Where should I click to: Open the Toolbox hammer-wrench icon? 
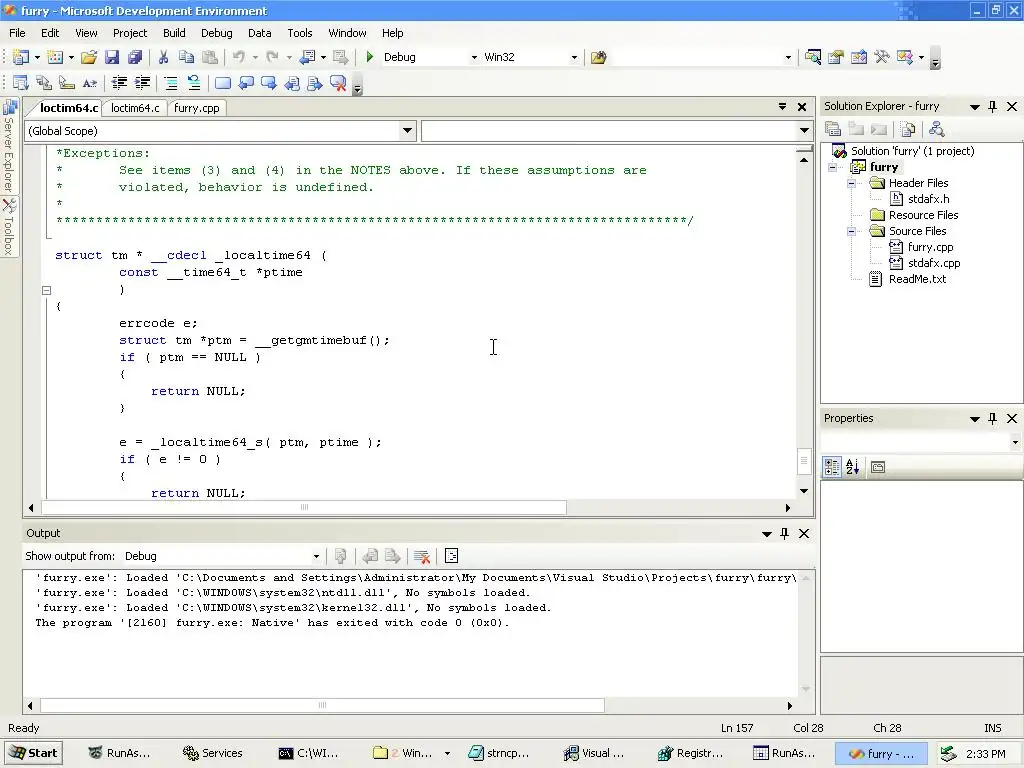tap(882, 57)
